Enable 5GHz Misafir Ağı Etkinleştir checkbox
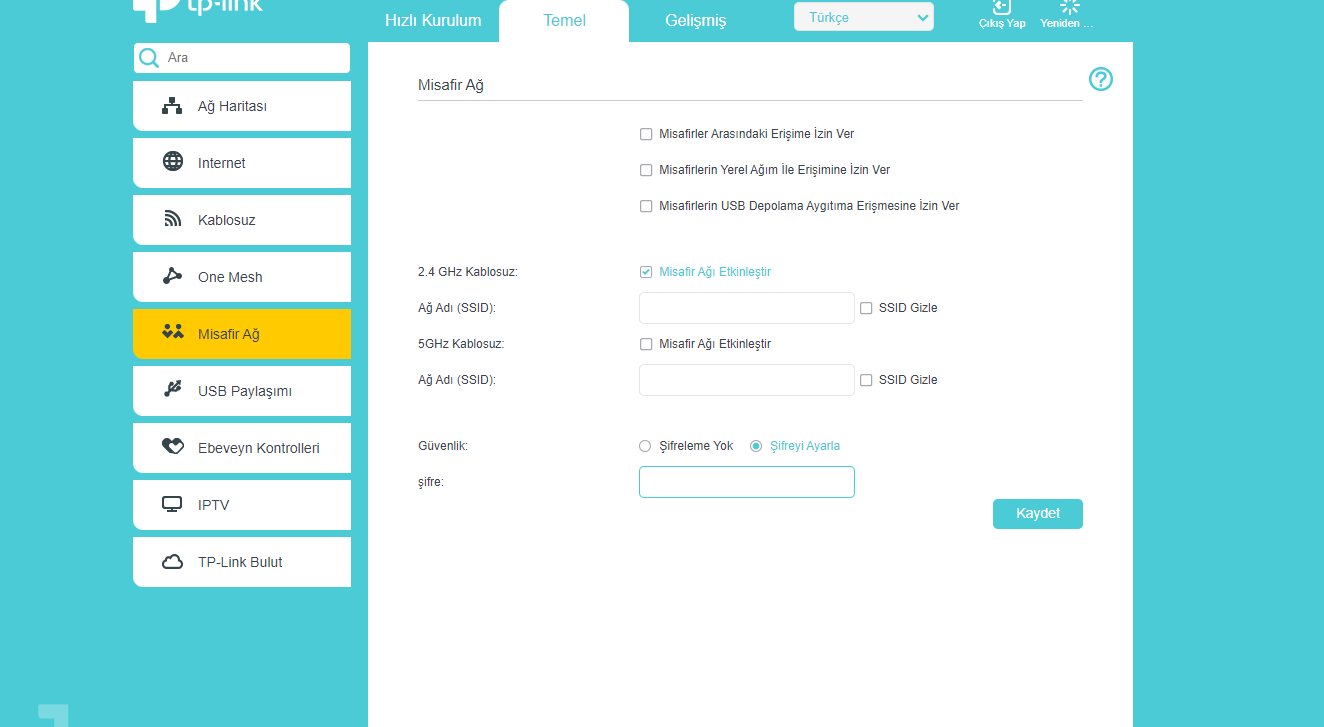This screenshot has width=1324, height=727. pos(646,344)
